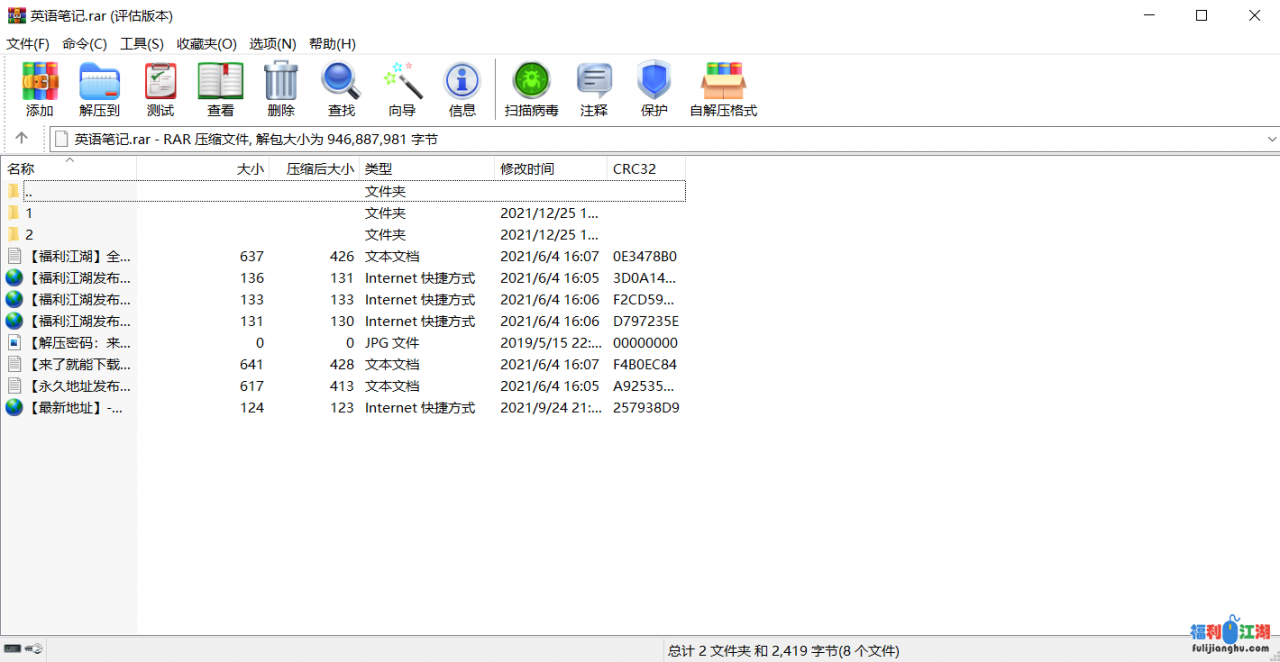Launch the 向导 (Wizard) tool

point(402,89)
